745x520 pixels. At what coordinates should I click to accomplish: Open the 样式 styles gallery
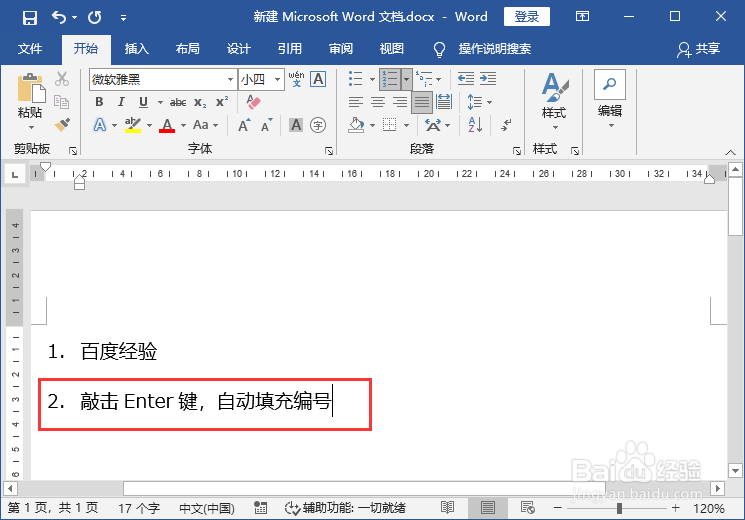[554, 102]
